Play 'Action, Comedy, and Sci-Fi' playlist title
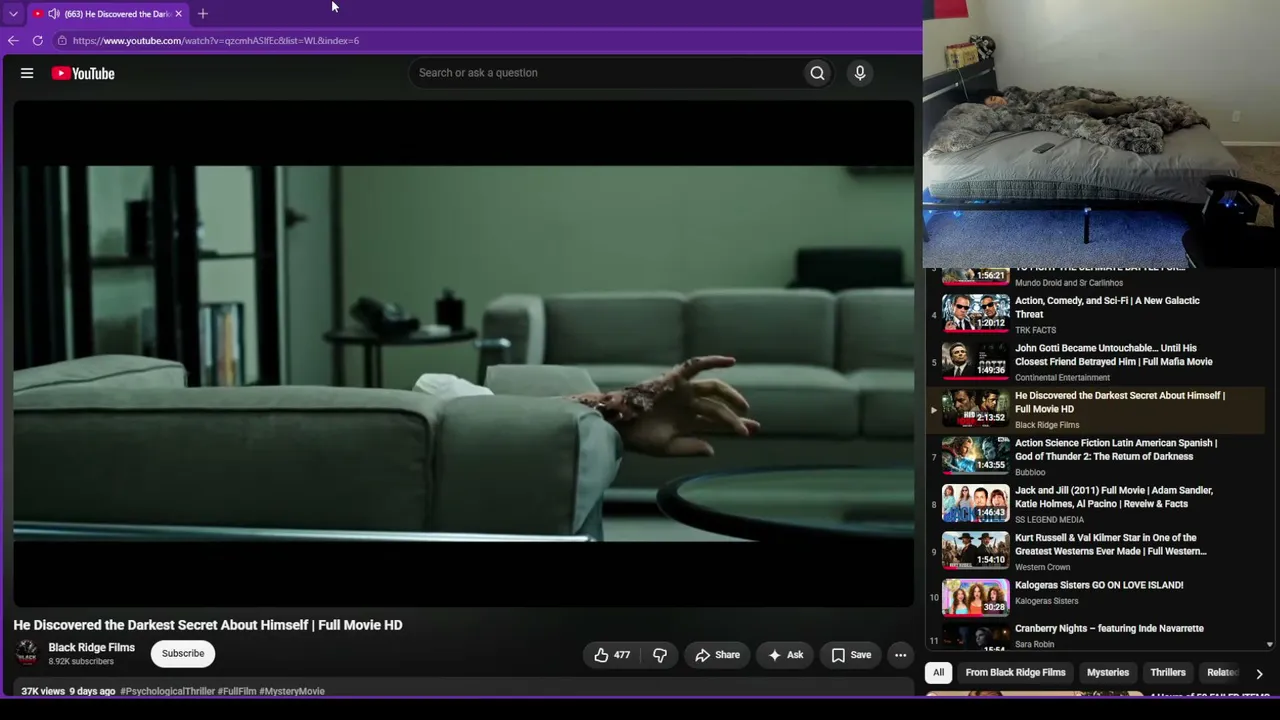1280x720 pixels. pos(1107,307)
